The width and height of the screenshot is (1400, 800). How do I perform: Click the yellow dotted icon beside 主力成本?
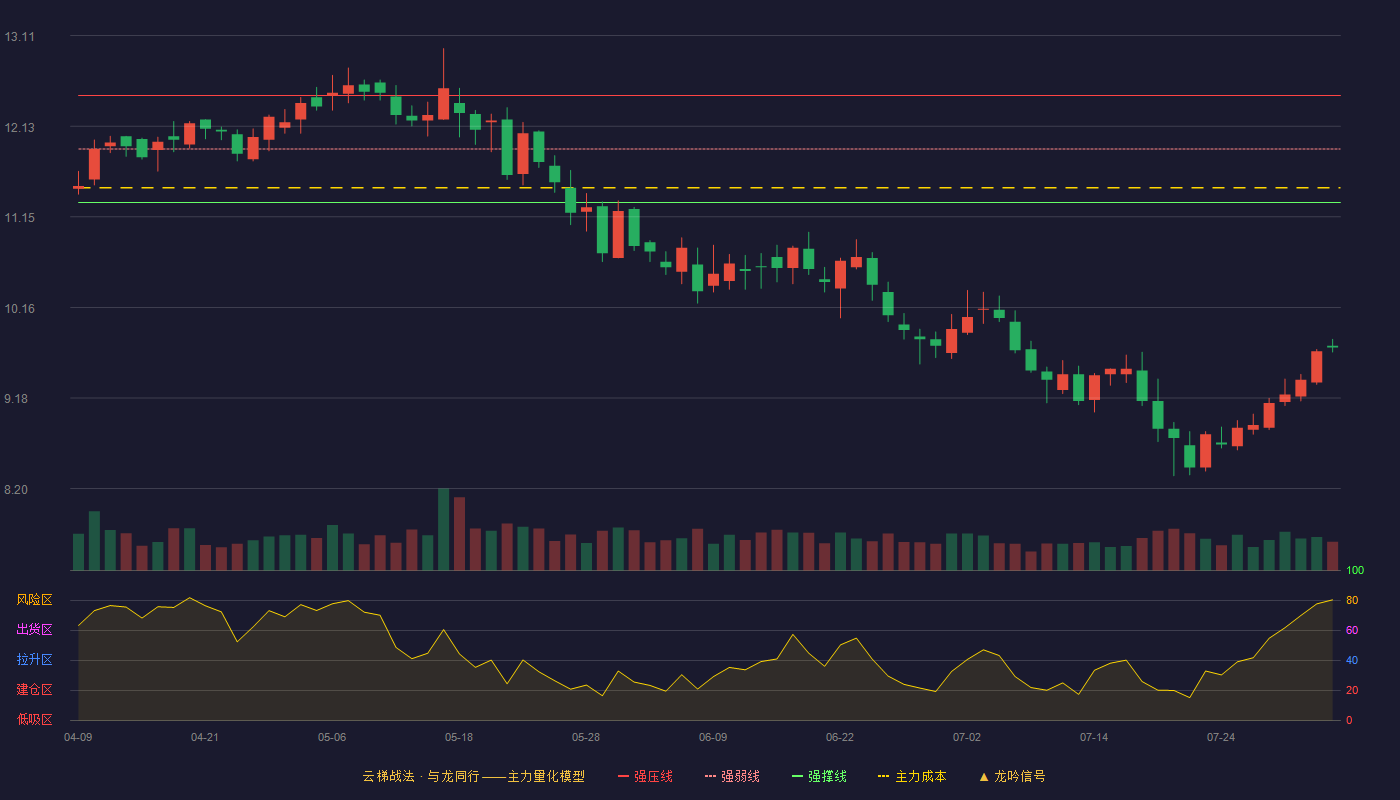tap(884, 776)
